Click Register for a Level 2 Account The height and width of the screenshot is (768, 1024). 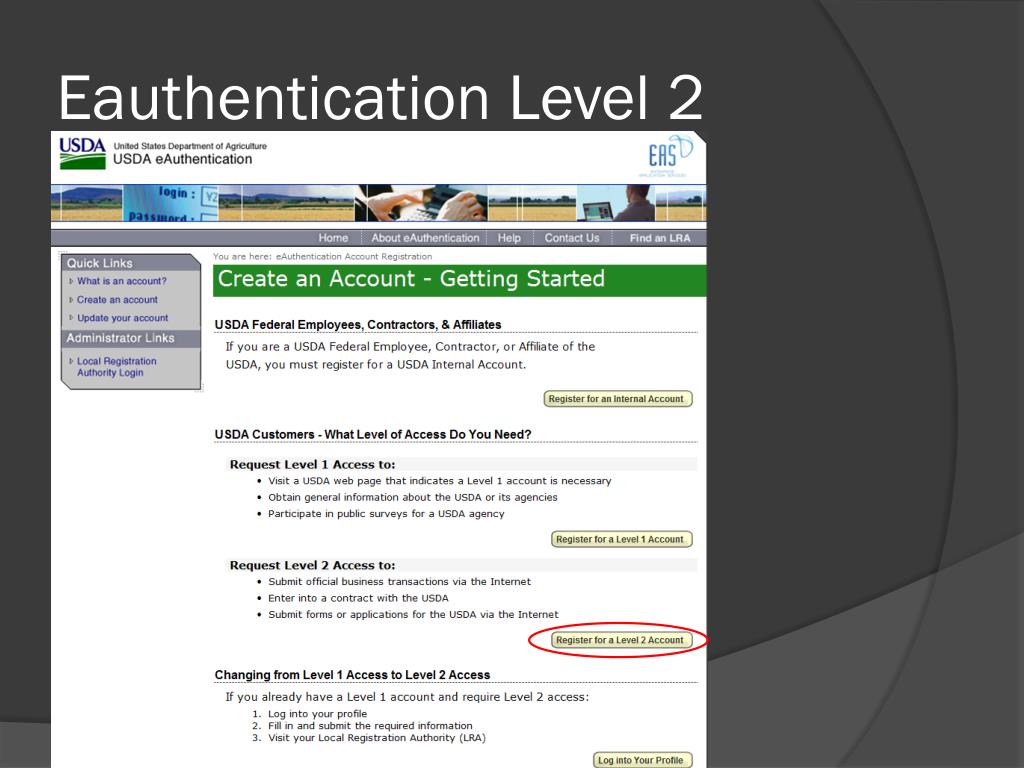[x=622, y=640]
